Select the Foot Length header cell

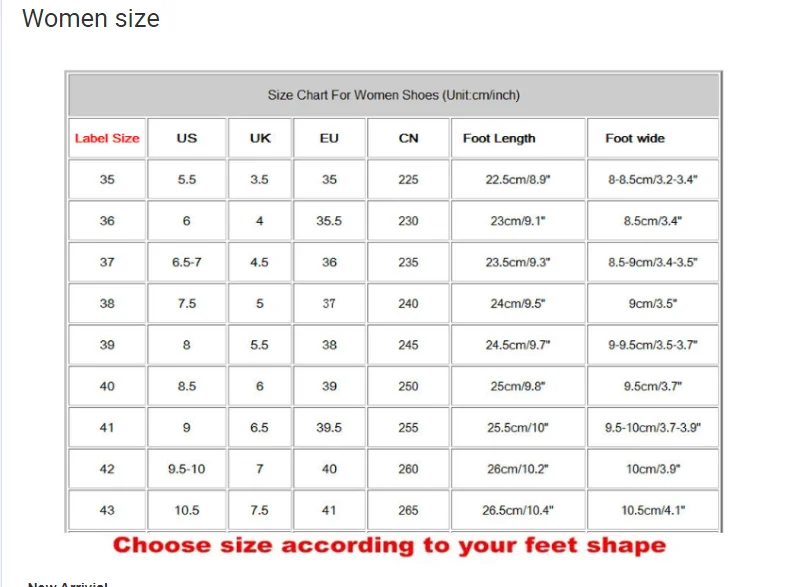tap(518, 138)
